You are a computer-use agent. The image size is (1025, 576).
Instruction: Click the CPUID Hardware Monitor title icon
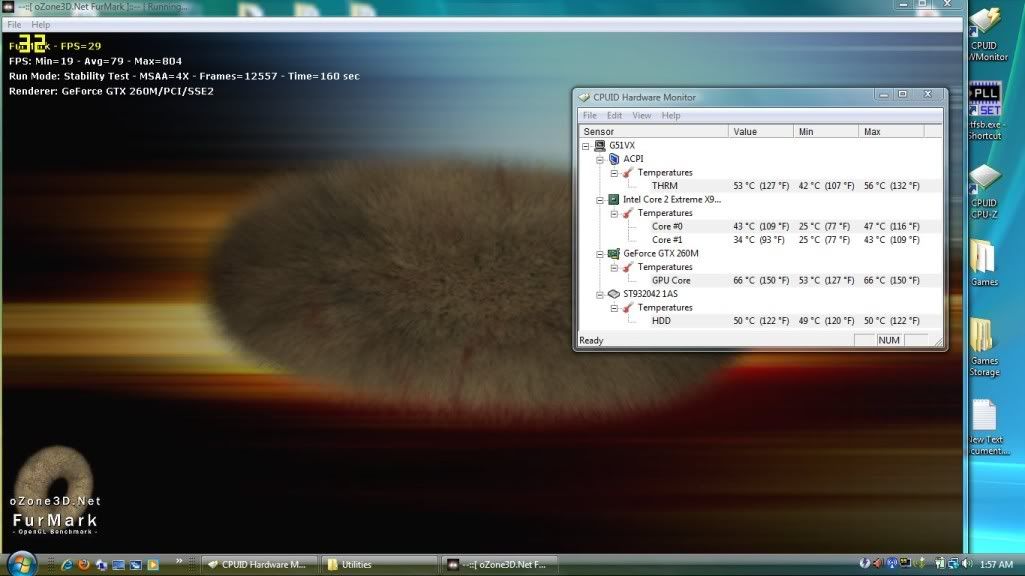point(584,97)
